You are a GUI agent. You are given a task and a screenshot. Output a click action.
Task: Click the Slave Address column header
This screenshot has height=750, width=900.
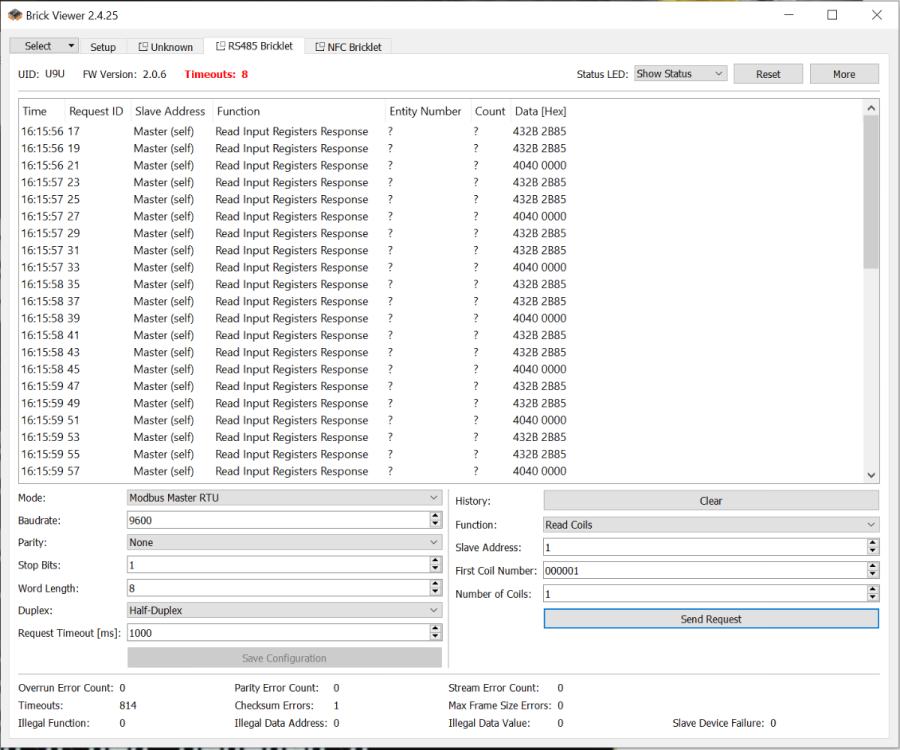[x=169, y=111]
